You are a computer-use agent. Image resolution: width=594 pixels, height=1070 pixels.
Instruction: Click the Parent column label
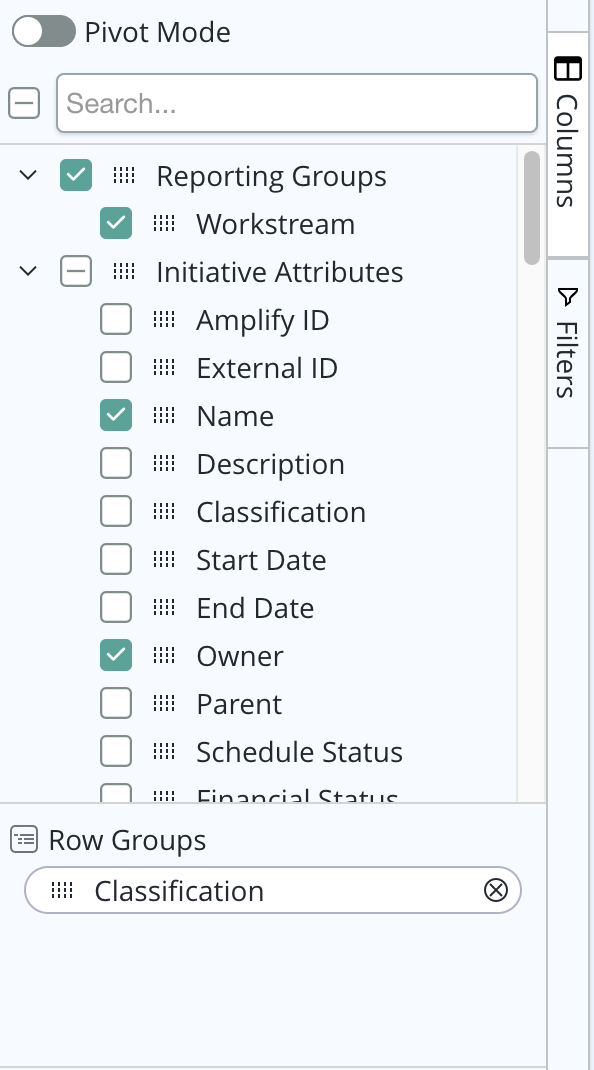point(239,704)
